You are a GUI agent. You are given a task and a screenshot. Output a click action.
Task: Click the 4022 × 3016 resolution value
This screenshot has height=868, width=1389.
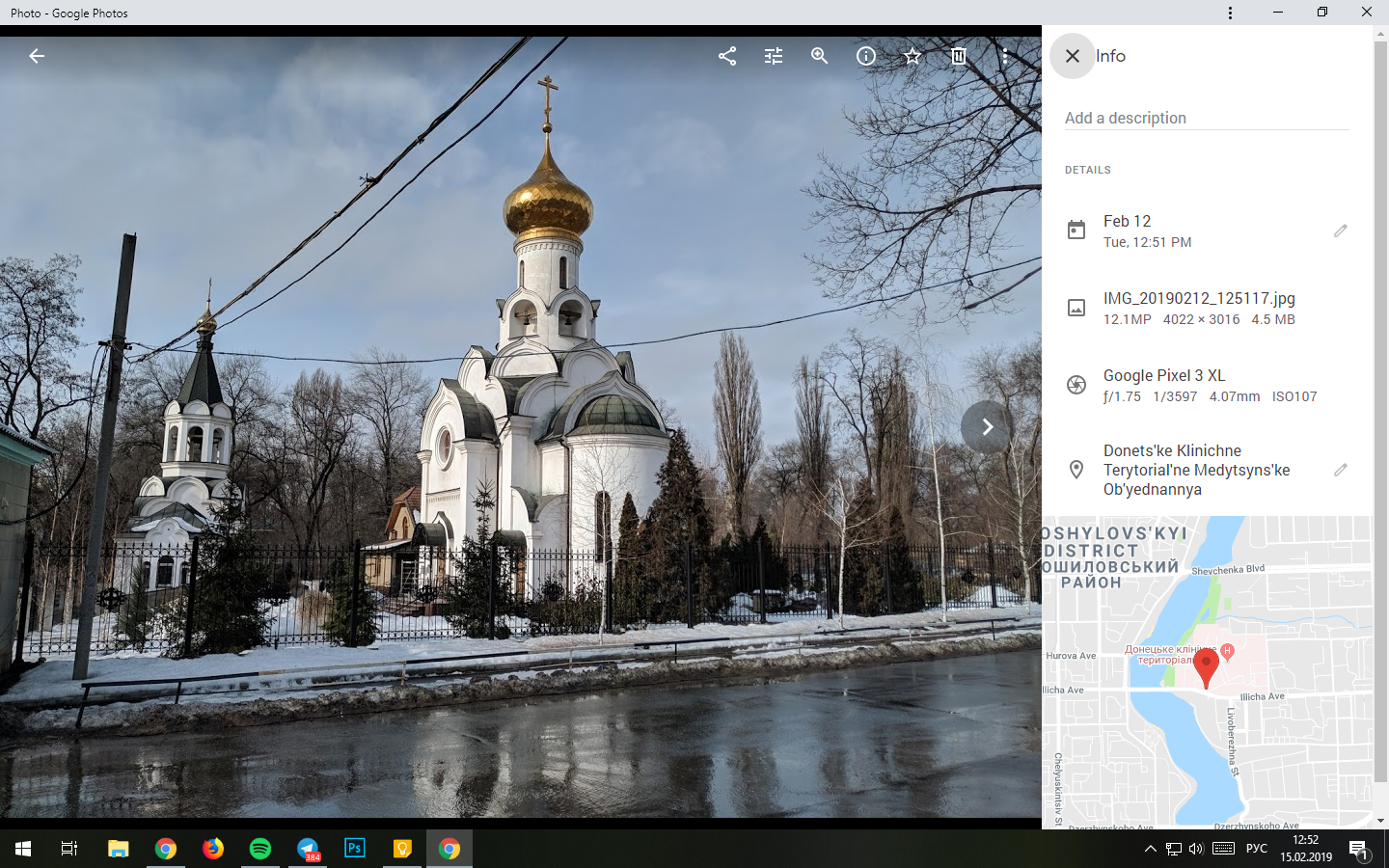(x=1201, y=319)
